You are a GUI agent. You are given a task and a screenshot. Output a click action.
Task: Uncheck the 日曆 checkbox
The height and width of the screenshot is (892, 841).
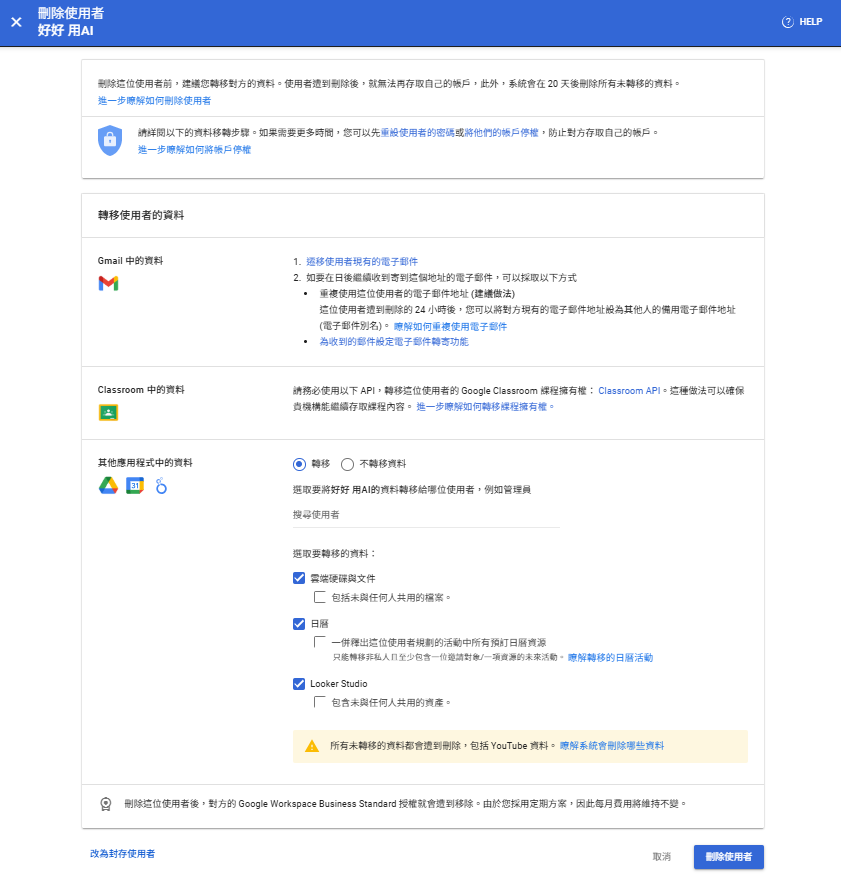coord(299,624)
